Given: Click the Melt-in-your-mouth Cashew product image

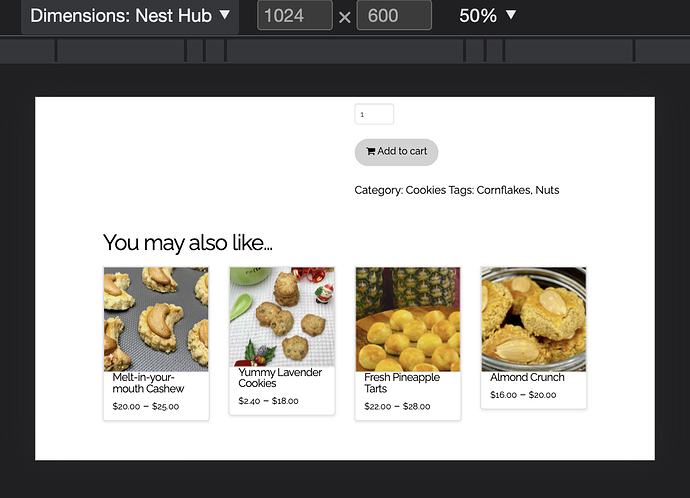Looking at the screenshot, I should tap(156, 319).
